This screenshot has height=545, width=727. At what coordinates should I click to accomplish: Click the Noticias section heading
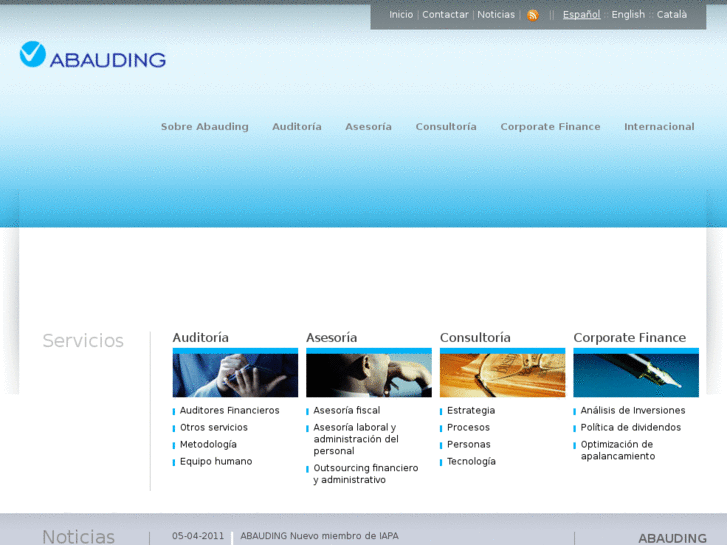coord(78,537)
